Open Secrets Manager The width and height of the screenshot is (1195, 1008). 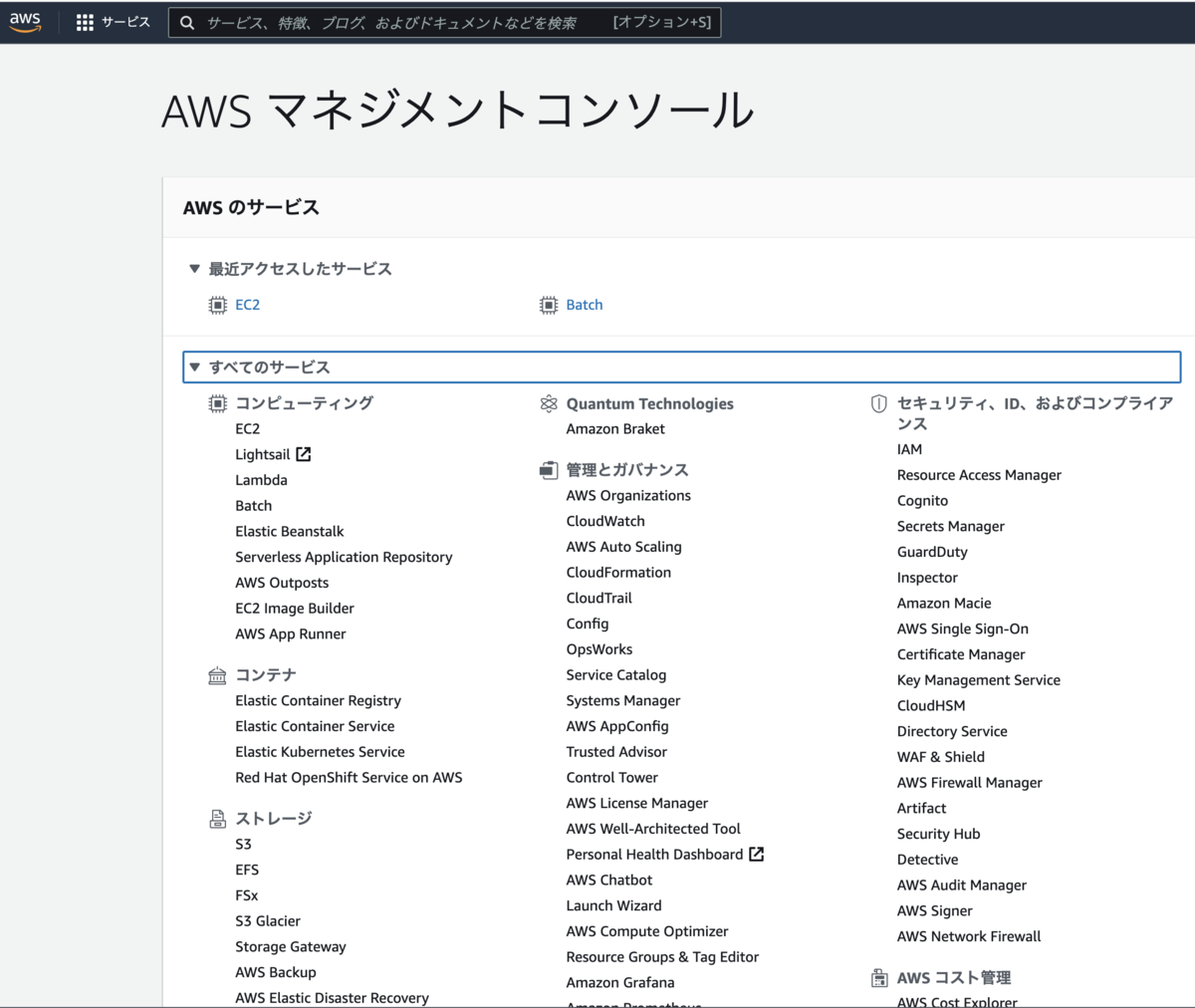point(951,527)
